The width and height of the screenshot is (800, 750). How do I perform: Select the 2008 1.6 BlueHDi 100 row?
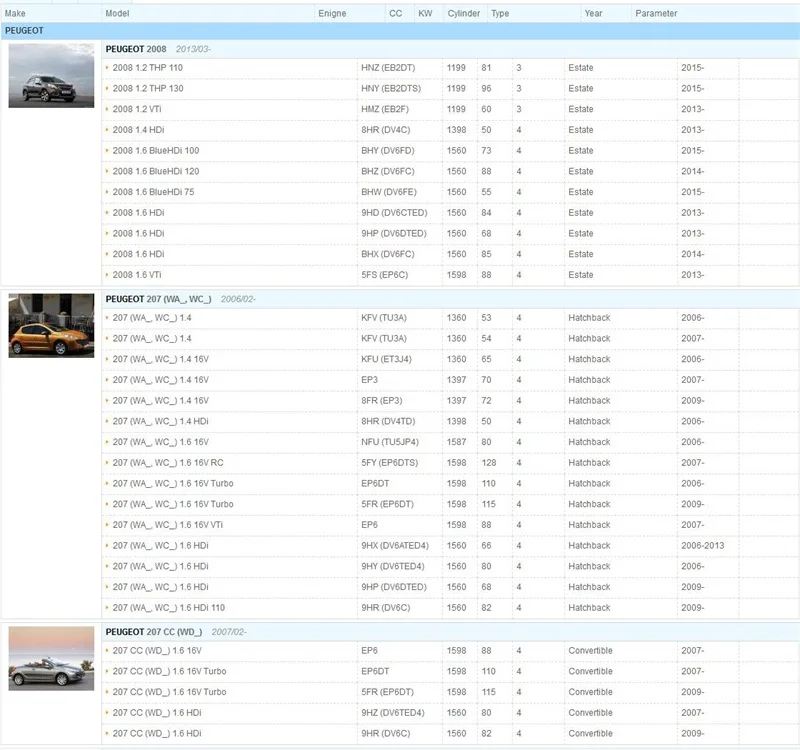[x=451, y=151]
